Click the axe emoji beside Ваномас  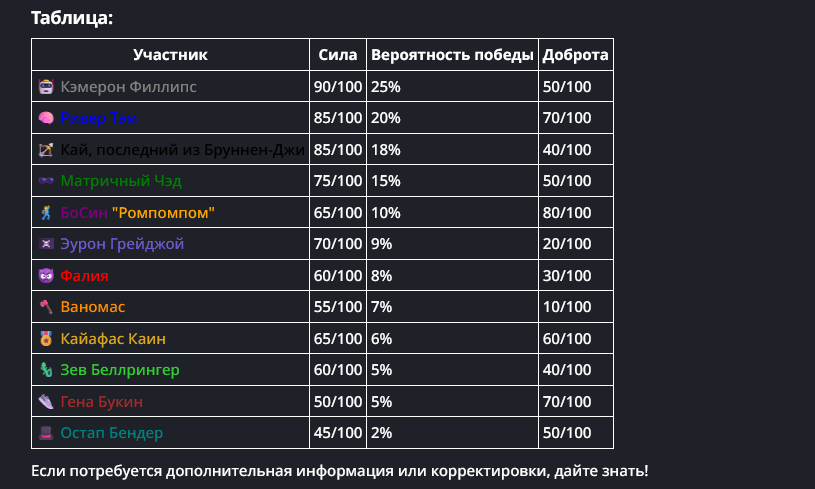[46, 307]
